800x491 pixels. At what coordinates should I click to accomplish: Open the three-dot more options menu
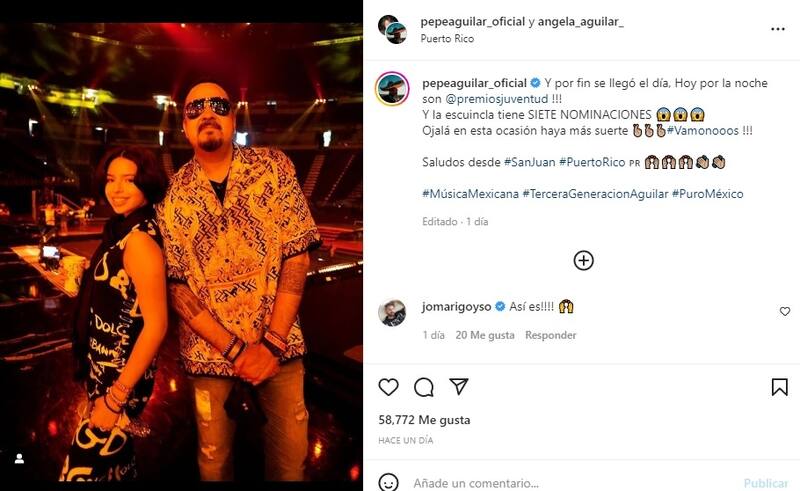click(777, 30)
